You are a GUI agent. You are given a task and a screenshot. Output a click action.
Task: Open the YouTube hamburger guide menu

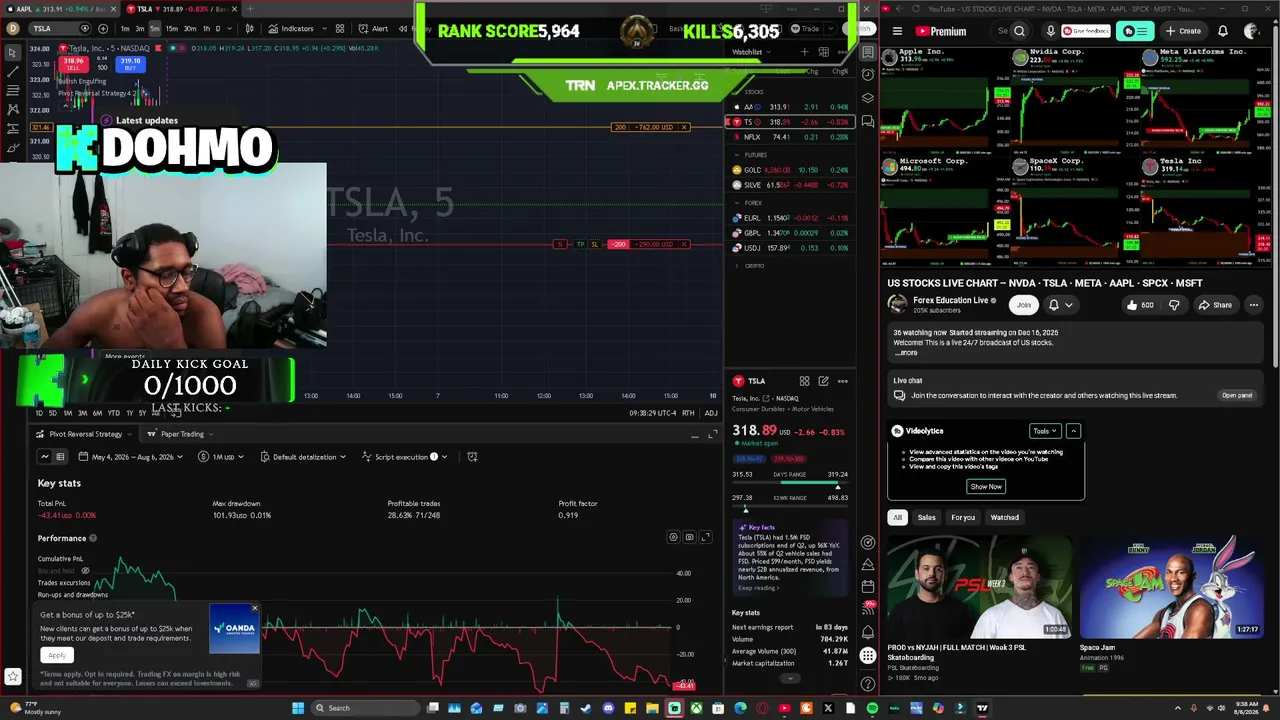(x=897, y=31)
